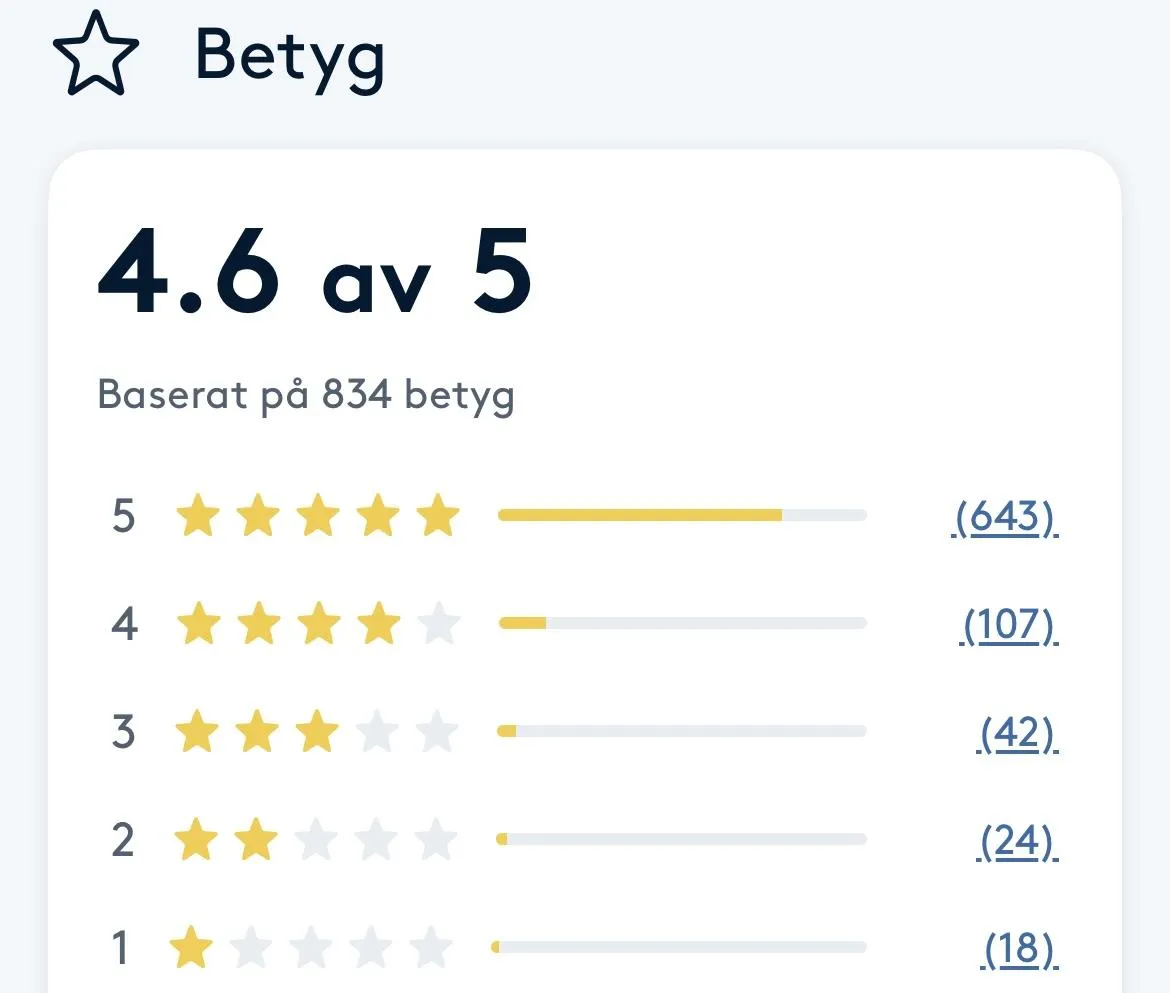1170x993 pixels.
Task: Click the last grey star in row 1
Action: tap(431, 947)
